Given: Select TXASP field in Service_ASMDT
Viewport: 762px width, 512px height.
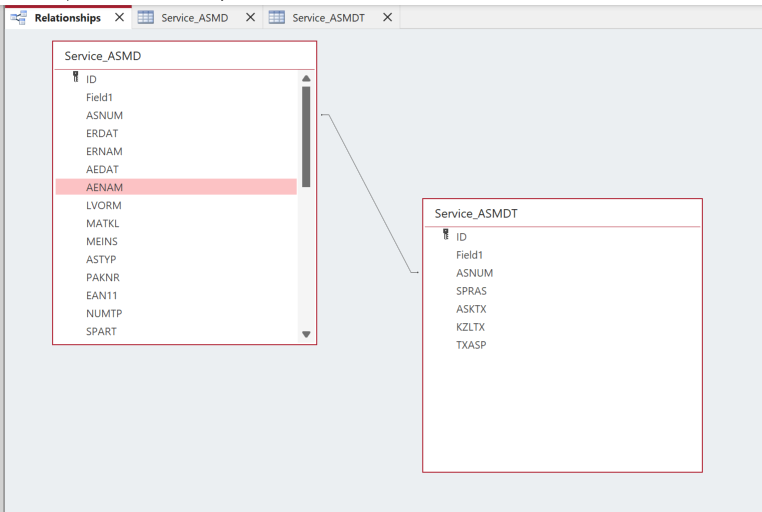Looking at the screenshot, I should (471, 345).
